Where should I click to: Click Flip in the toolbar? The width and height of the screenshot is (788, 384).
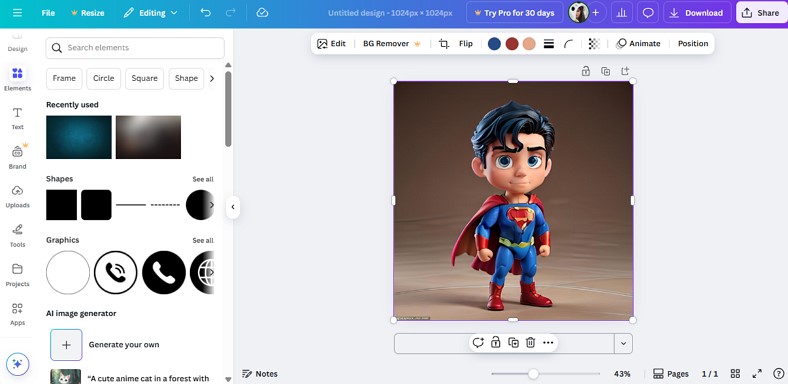tap(466, 44)
